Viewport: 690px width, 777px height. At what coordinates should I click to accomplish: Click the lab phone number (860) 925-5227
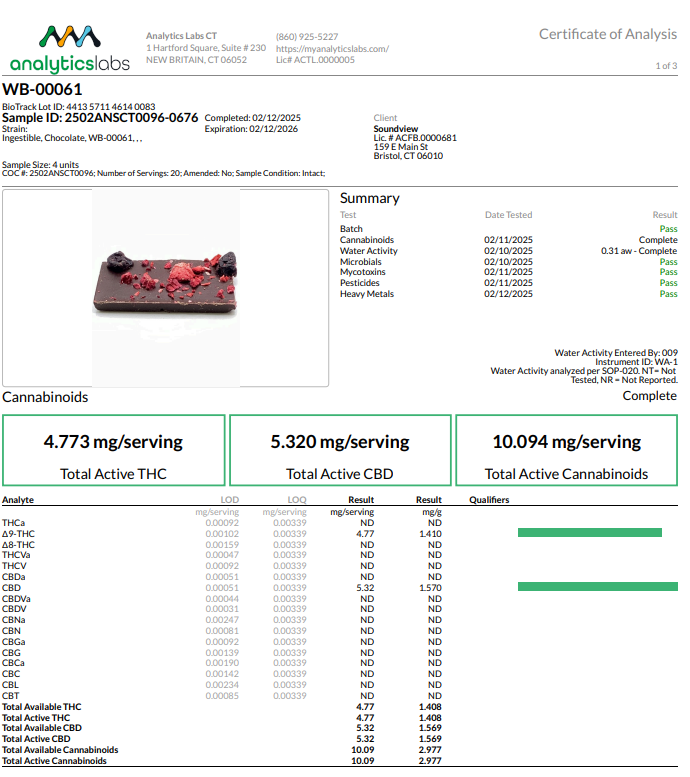[x=307, y=37]
